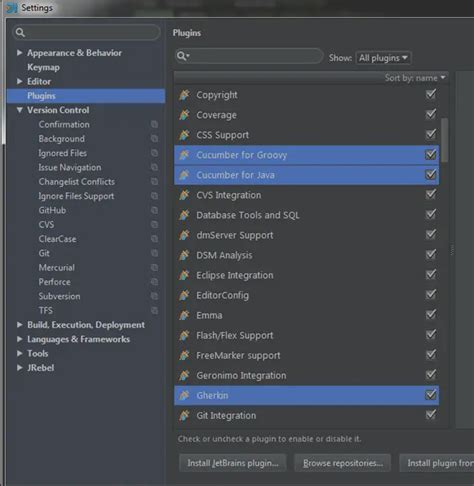Image resolution: width=474 pixels, height=486 pixels.
Task: Click the project-level icon beside GitHub
Action: click(x=154, y=210)
